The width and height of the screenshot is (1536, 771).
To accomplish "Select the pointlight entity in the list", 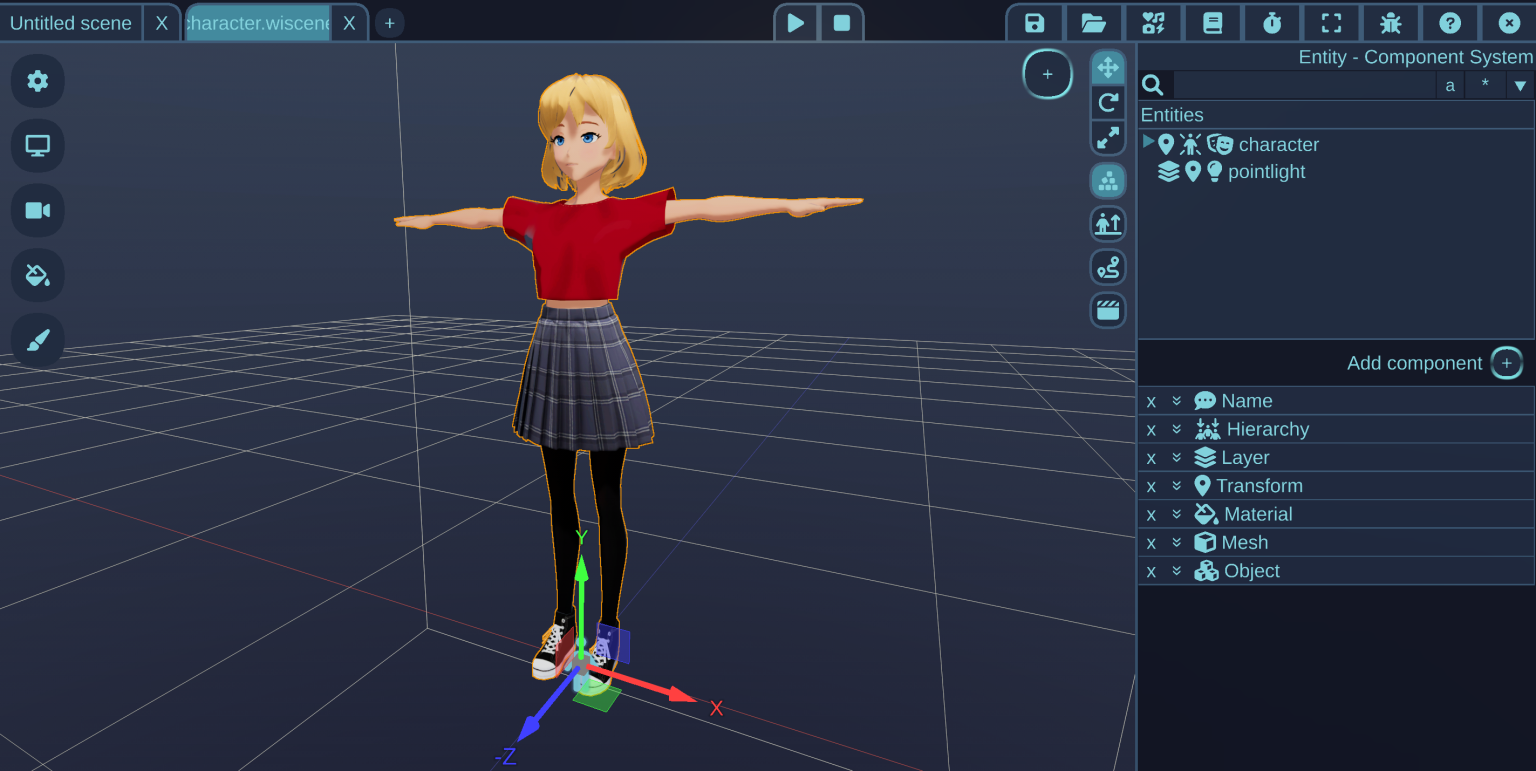I will [x=1266, y=172].
